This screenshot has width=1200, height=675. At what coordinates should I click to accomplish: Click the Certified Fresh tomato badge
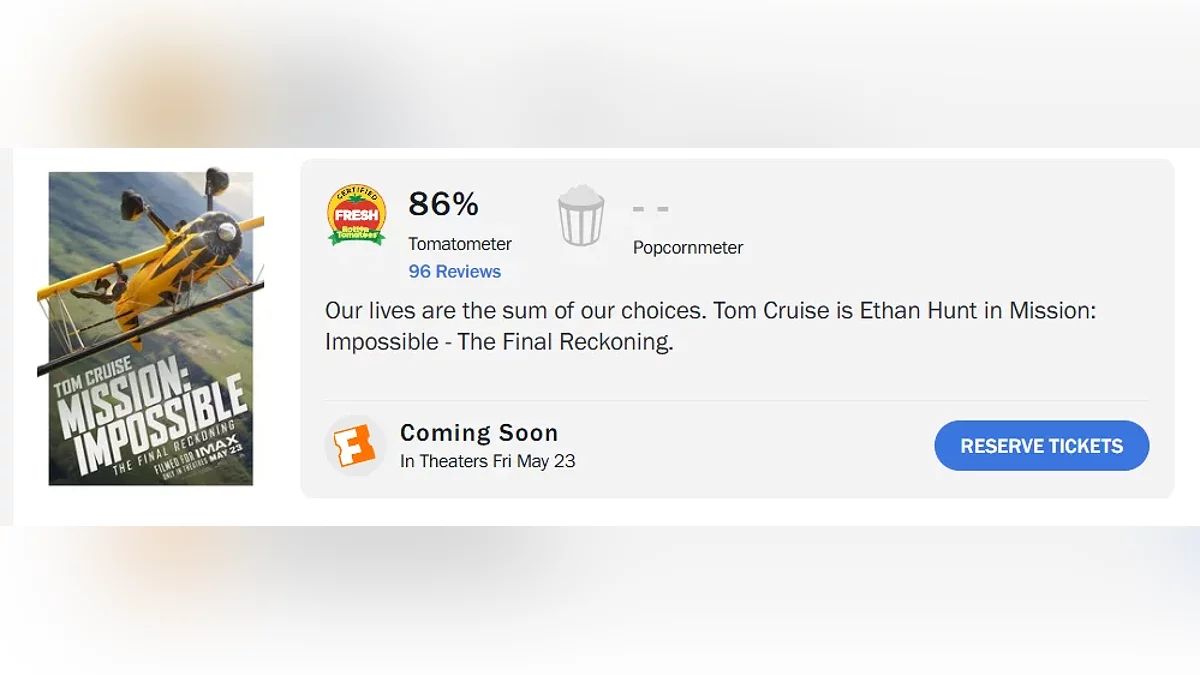click(356, 214)
